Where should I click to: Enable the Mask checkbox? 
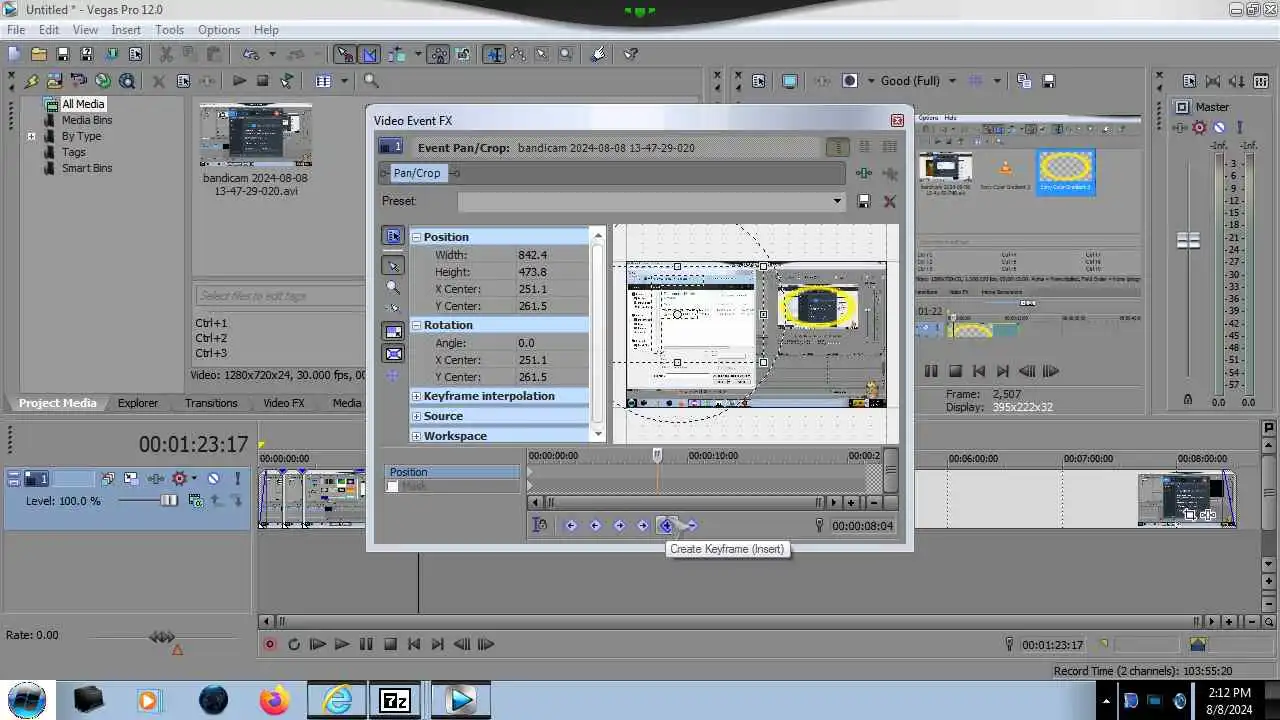tap(393, 487)
